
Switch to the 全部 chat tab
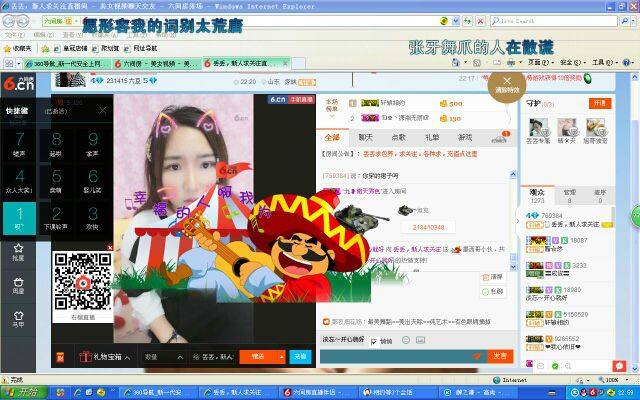pos(332,137)
